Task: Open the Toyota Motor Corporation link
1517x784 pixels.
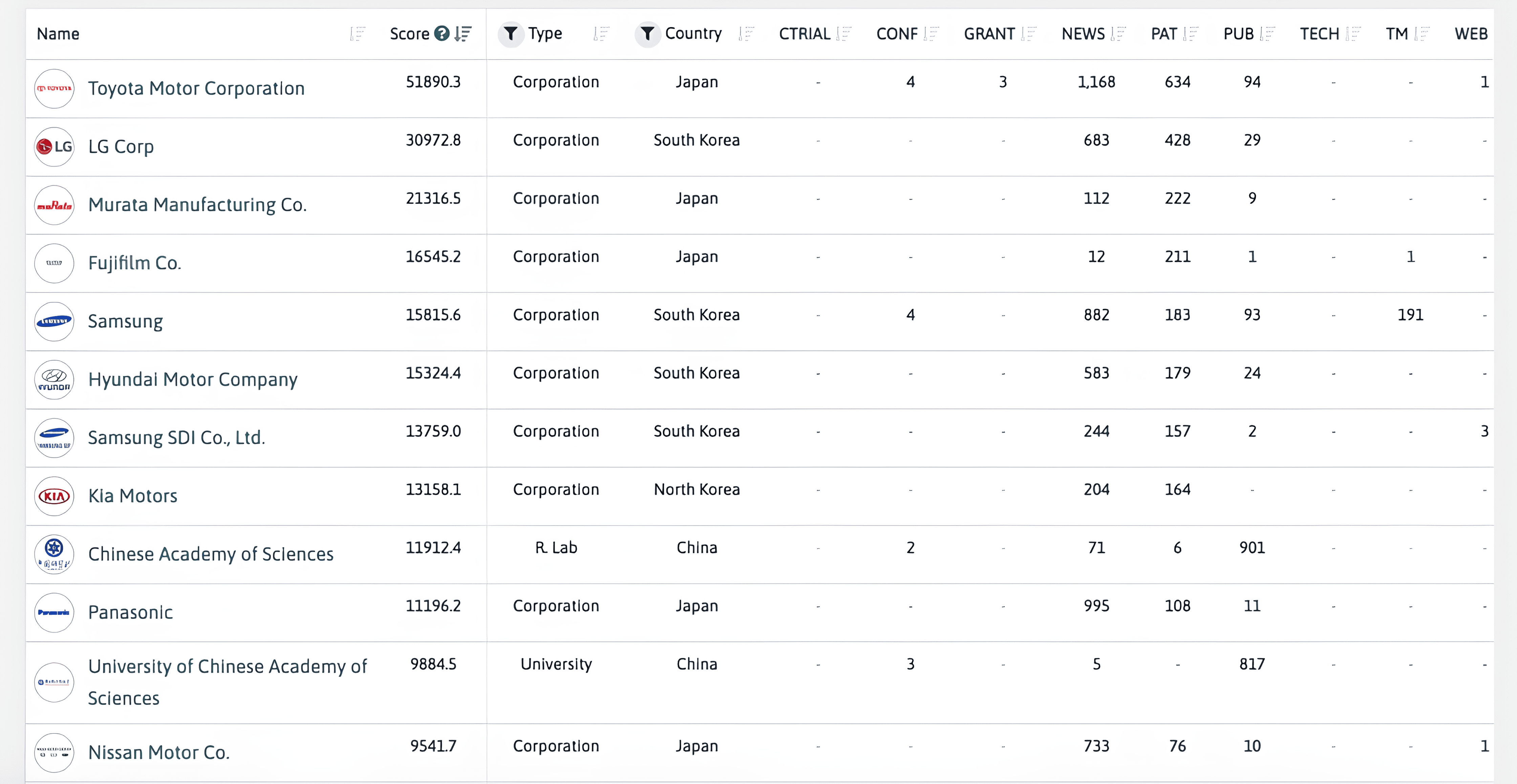Action: click(x=196, y=88)
